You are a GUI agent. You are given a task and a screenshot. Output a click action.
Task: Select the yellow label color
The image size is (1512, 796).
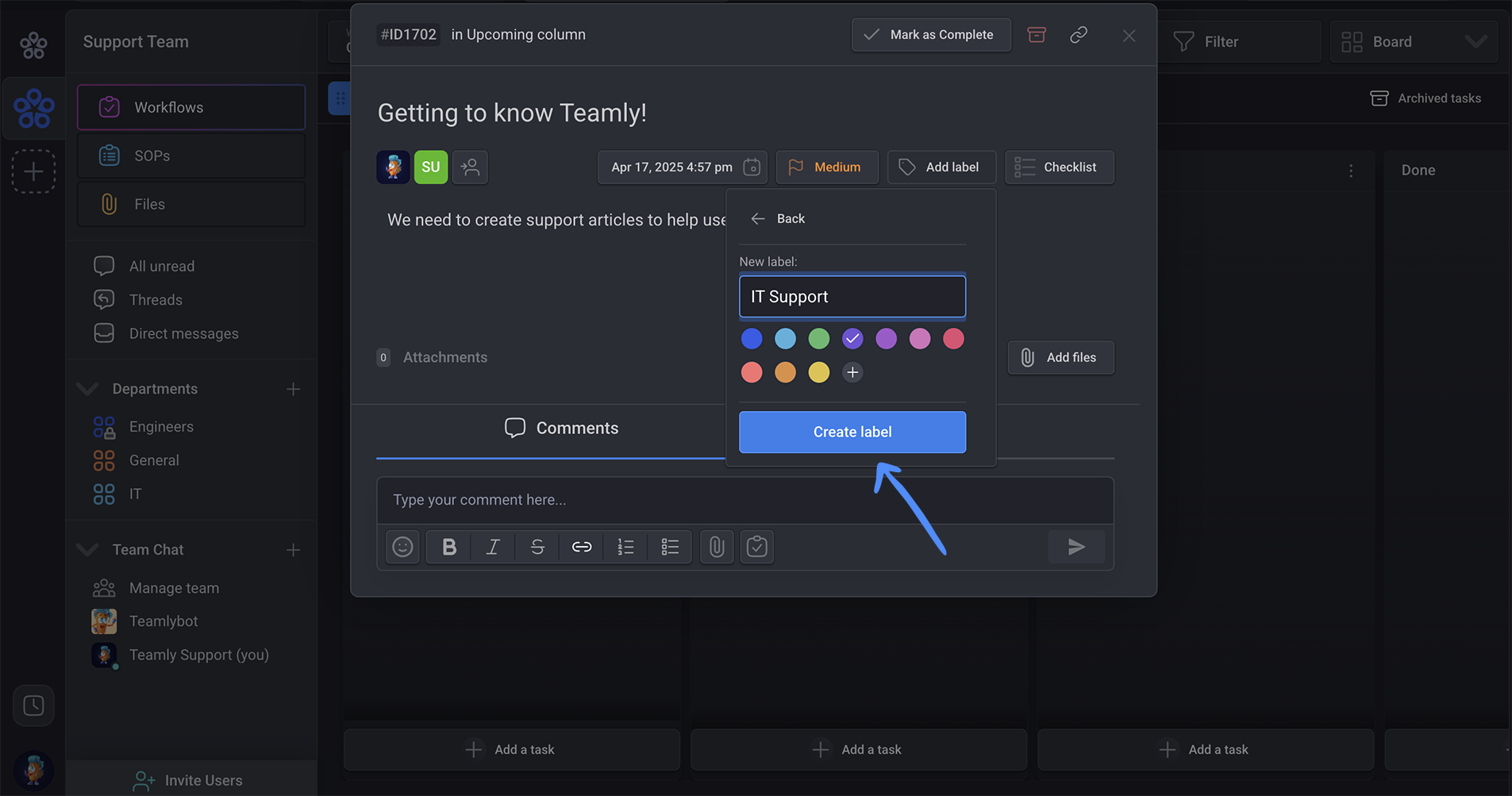point(819,372)
